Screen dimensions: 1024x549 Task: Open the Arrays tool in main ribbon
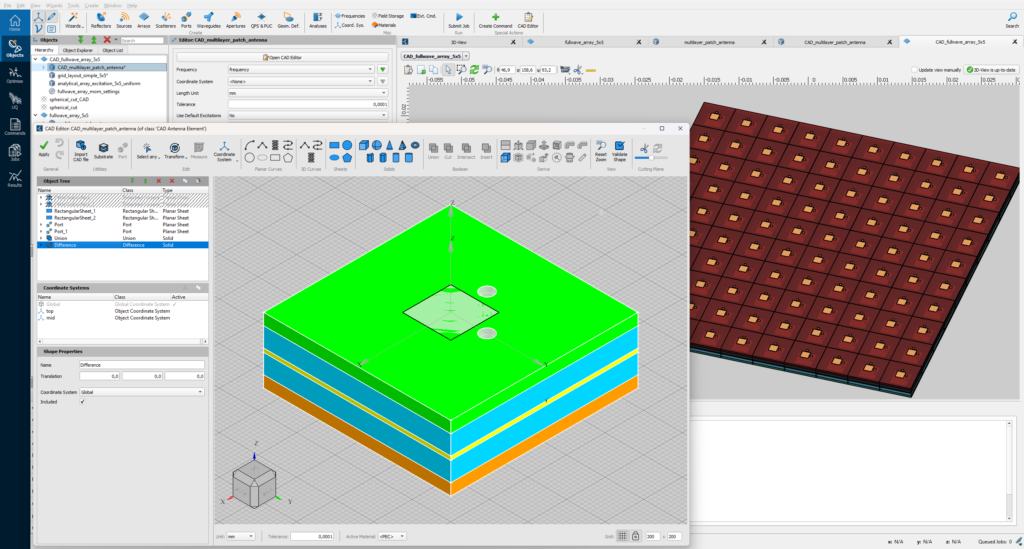click(144, 20)
